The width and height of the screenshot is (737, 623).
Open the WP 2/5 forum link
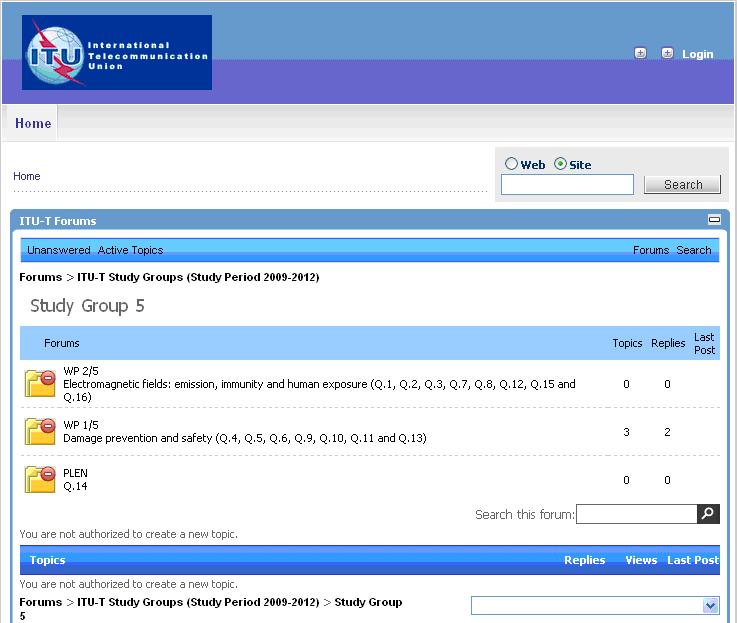click(x=81, y=371)
